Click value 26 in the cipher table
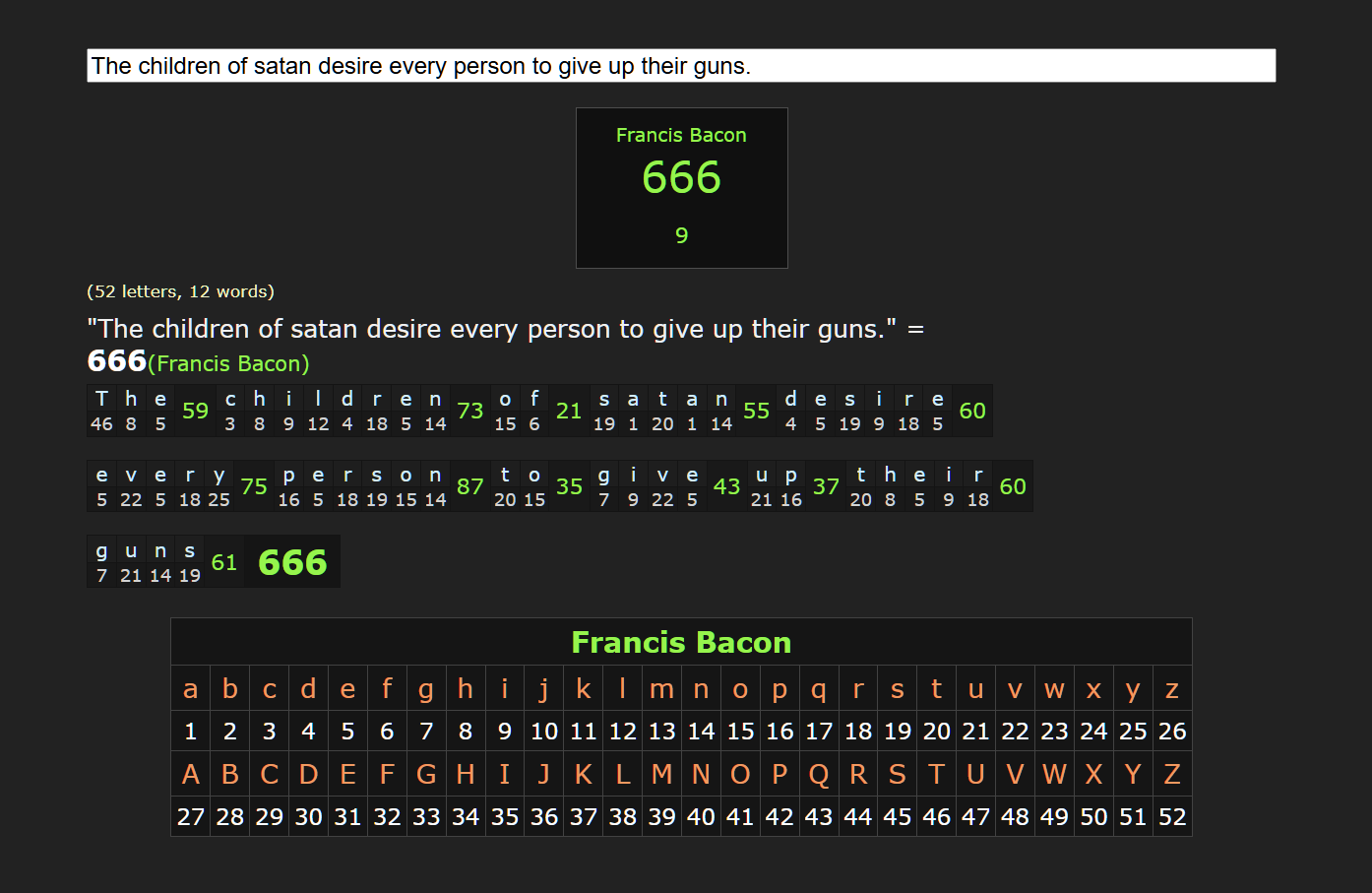This screenshot has width=1372, height=893. click(1172, 732)
